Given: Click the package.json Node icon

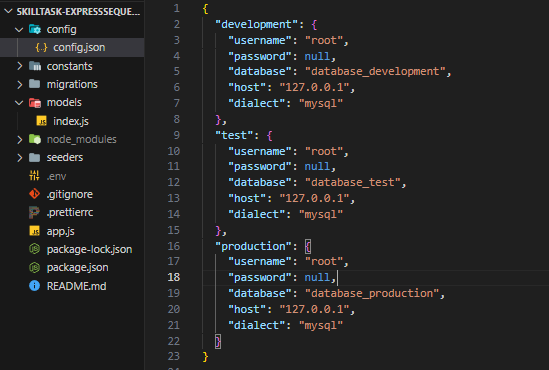Looking at the screenshot, I should pyautogui.click(x=34, y=267).
